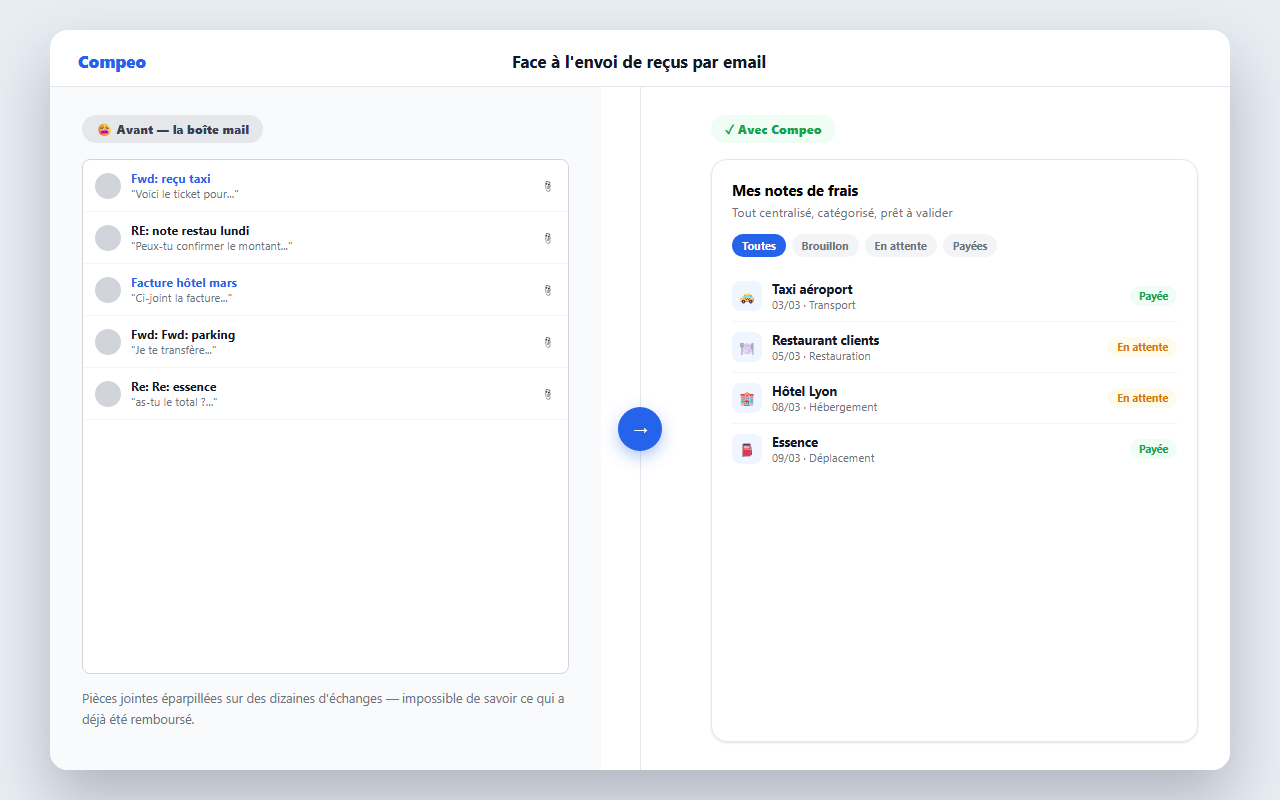Click the paperclip on Facture hôtel mars email
Screen dimensions: 1280x800
[548, 290]
